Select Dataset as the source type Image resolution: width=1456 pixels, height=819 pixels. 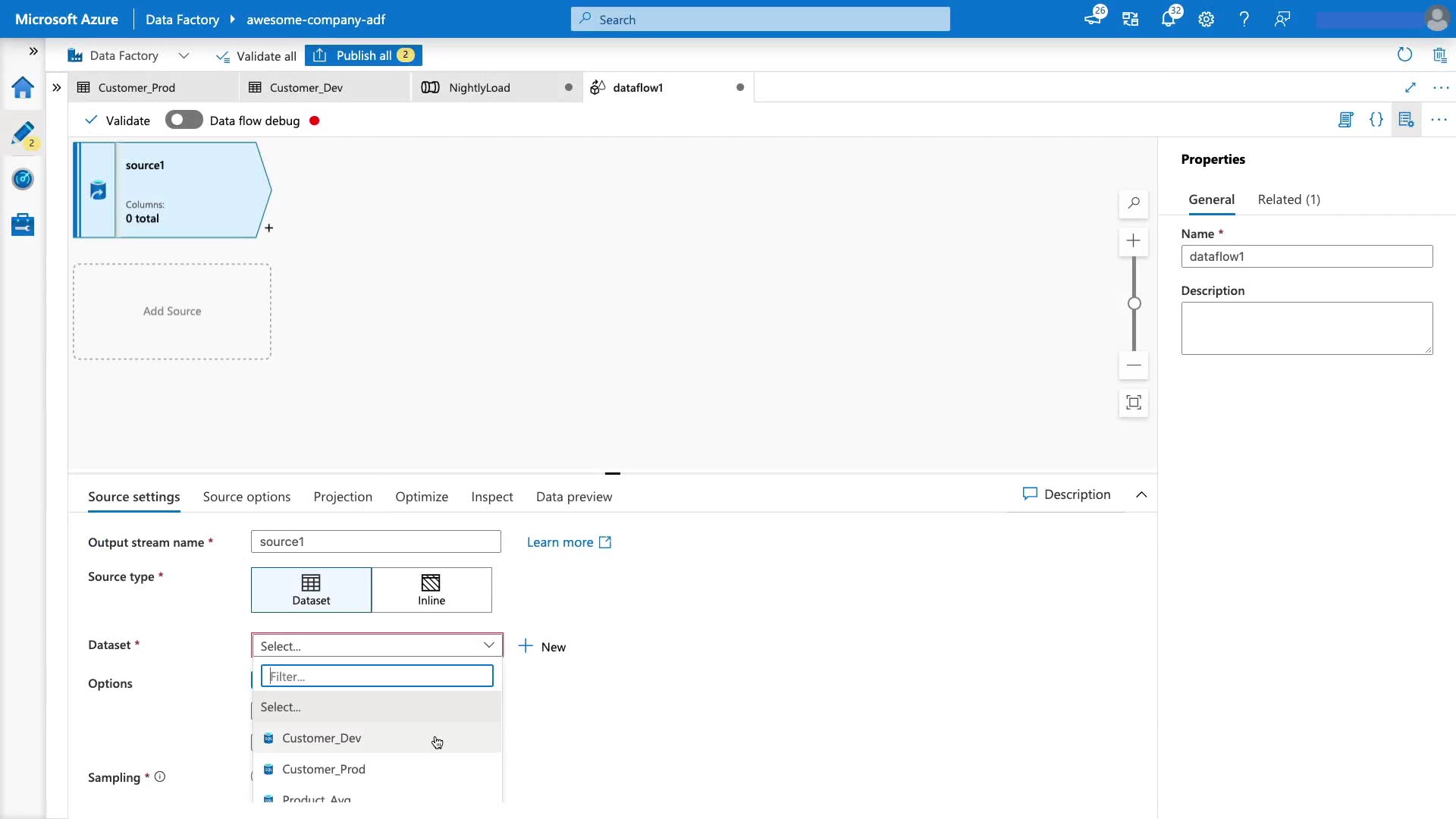pos(311,589)
